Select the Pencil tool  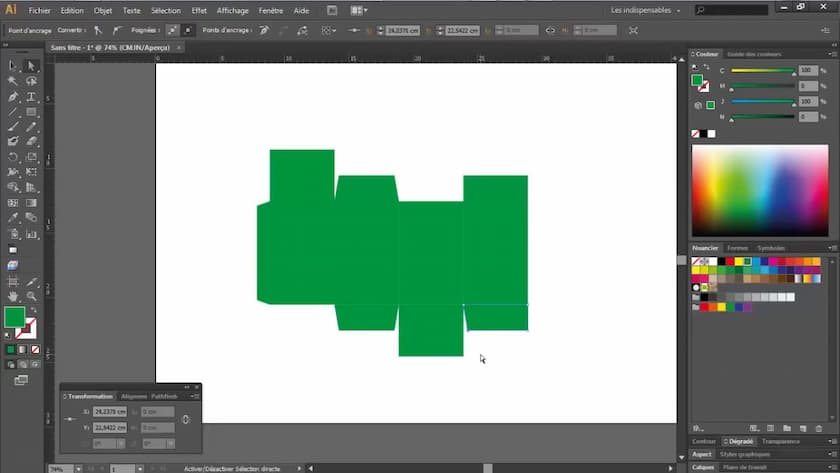tap(31, 127)
